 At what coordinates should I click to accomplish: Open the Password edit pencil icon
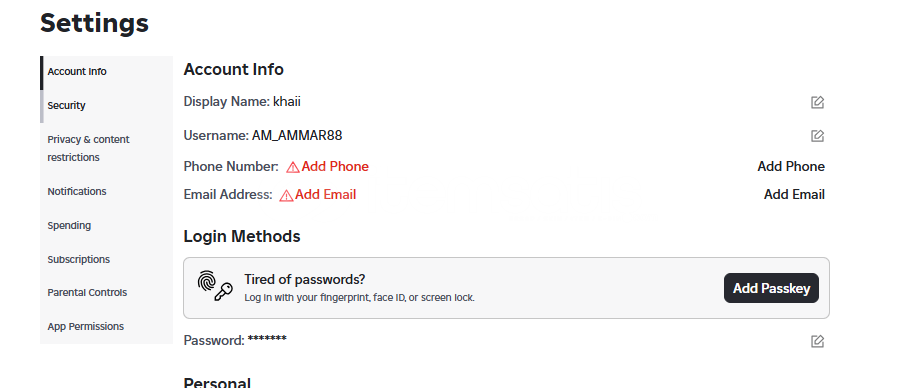coord(817,341)
